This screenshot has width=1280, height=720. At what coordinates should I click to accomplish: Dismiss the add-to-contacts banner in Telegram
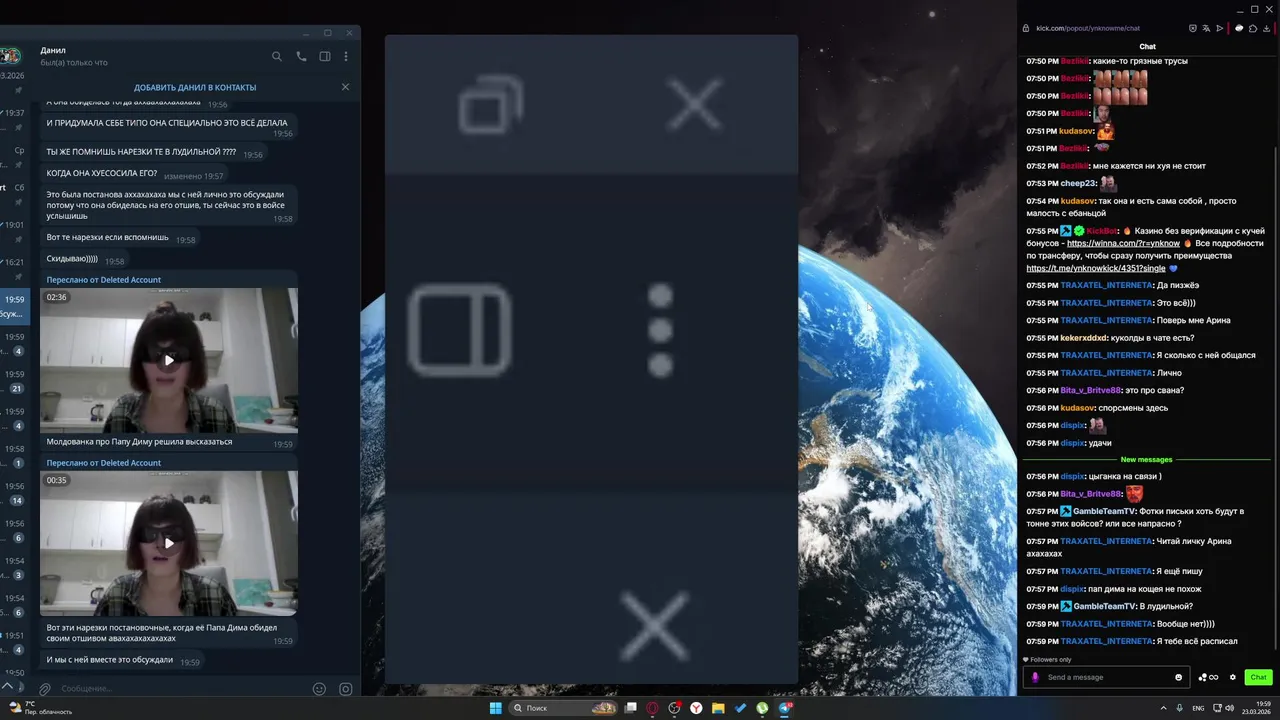pos(346,87)
